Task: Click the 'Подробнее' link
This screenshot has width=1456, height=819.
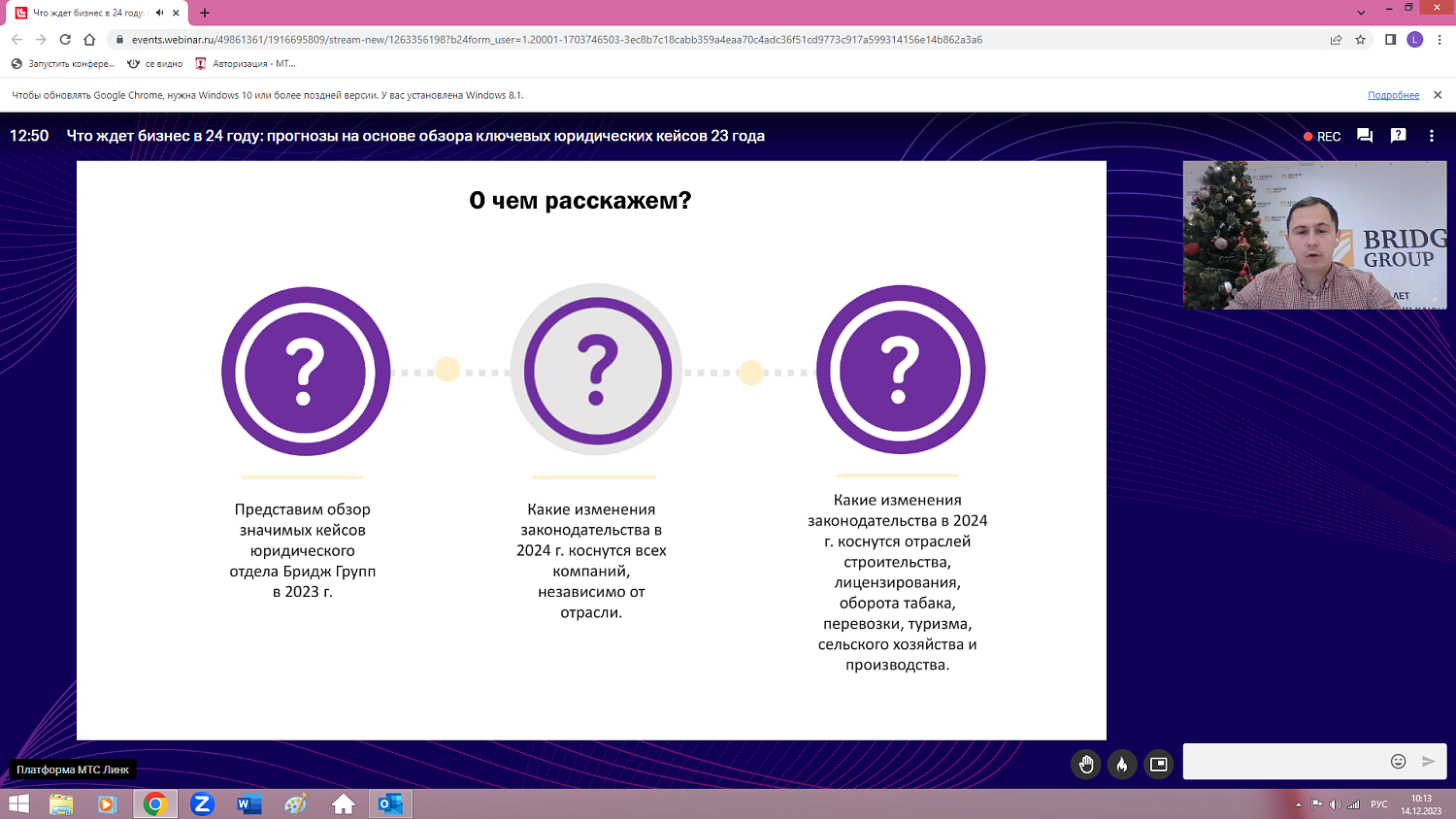Action: (x=1393, y=95)
